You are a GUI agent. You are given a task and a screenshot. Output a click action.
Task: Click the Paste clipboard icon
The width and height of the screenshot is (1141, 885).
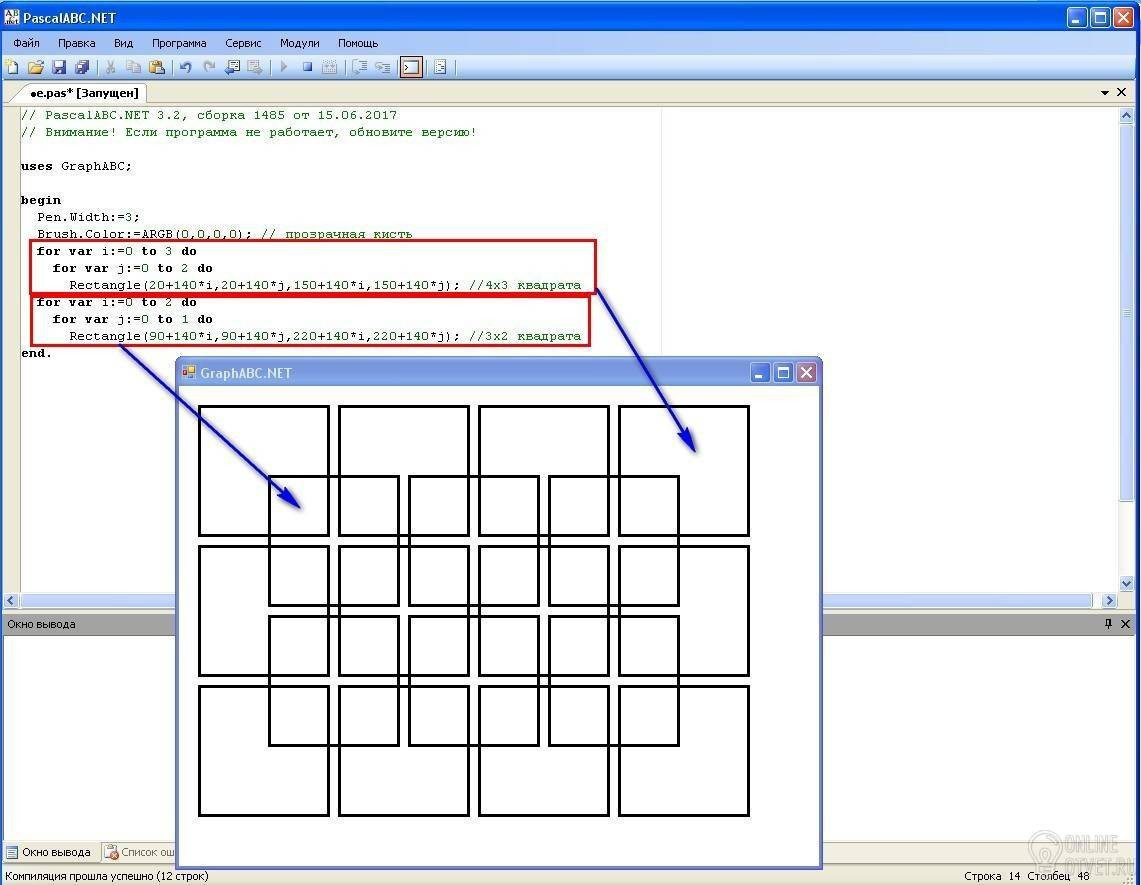[156, 68]
